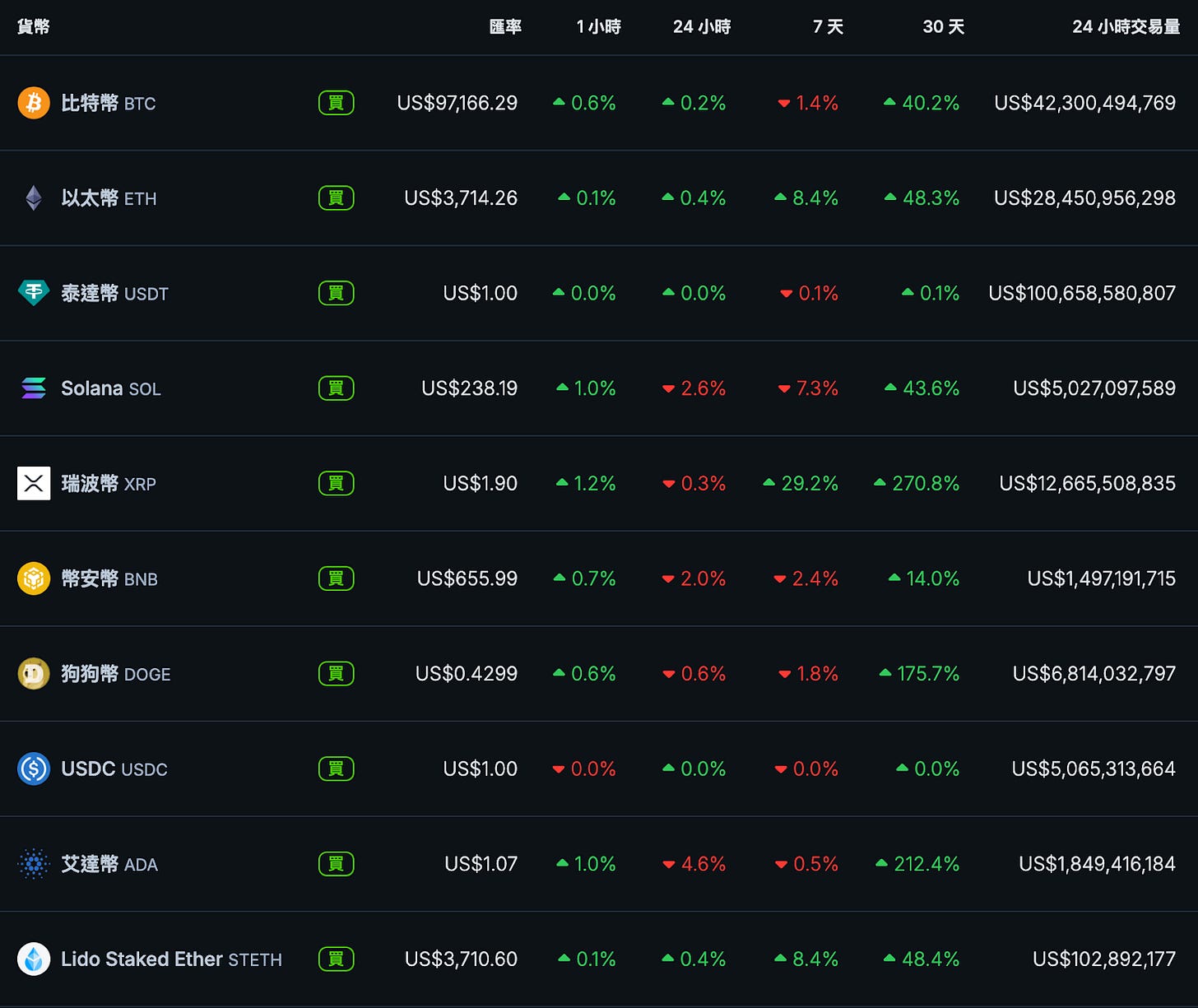Sort by 24 小時 change column header
This screenshot has width=1198, height=1008.
coord(702,27)
